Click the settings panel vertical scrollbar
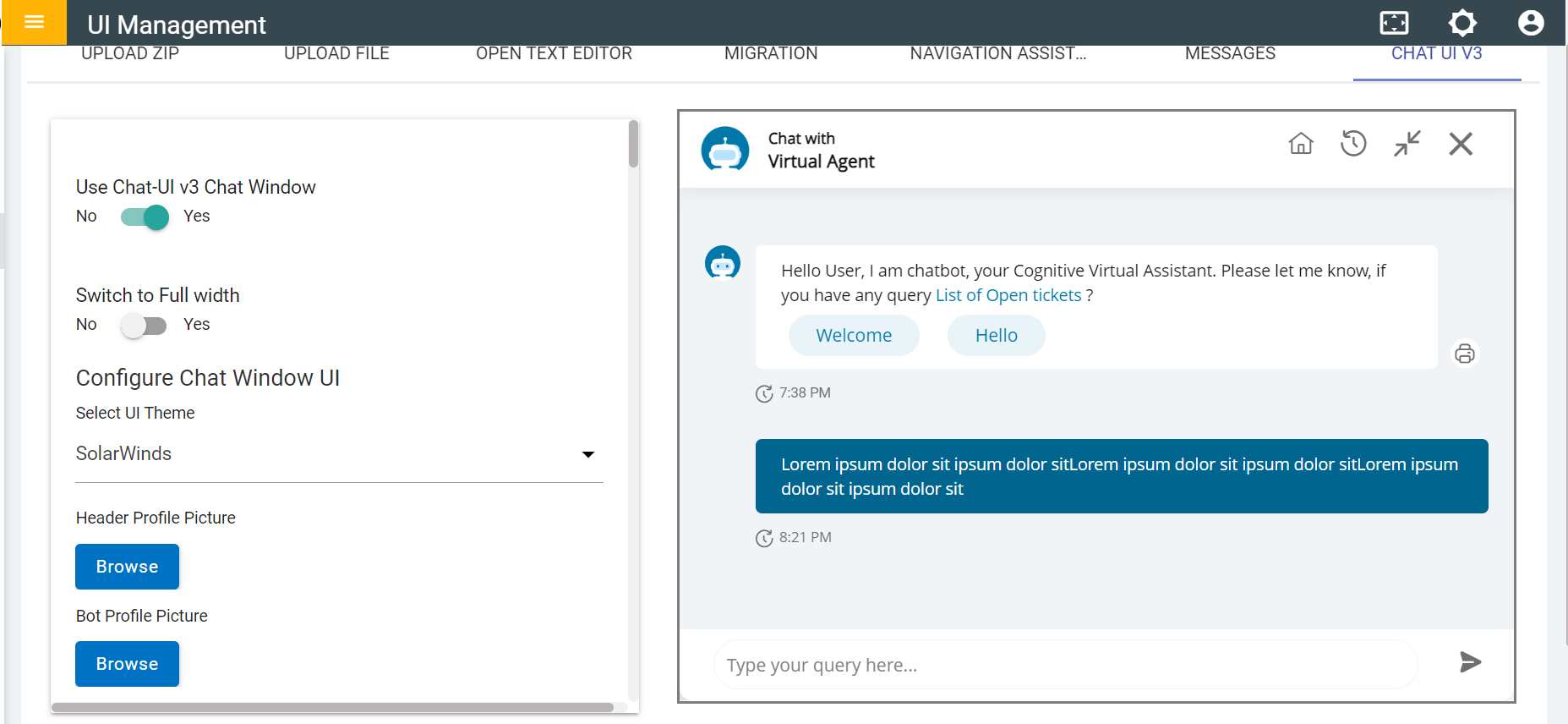This screenshot has width=1568, height=724. 633,144
